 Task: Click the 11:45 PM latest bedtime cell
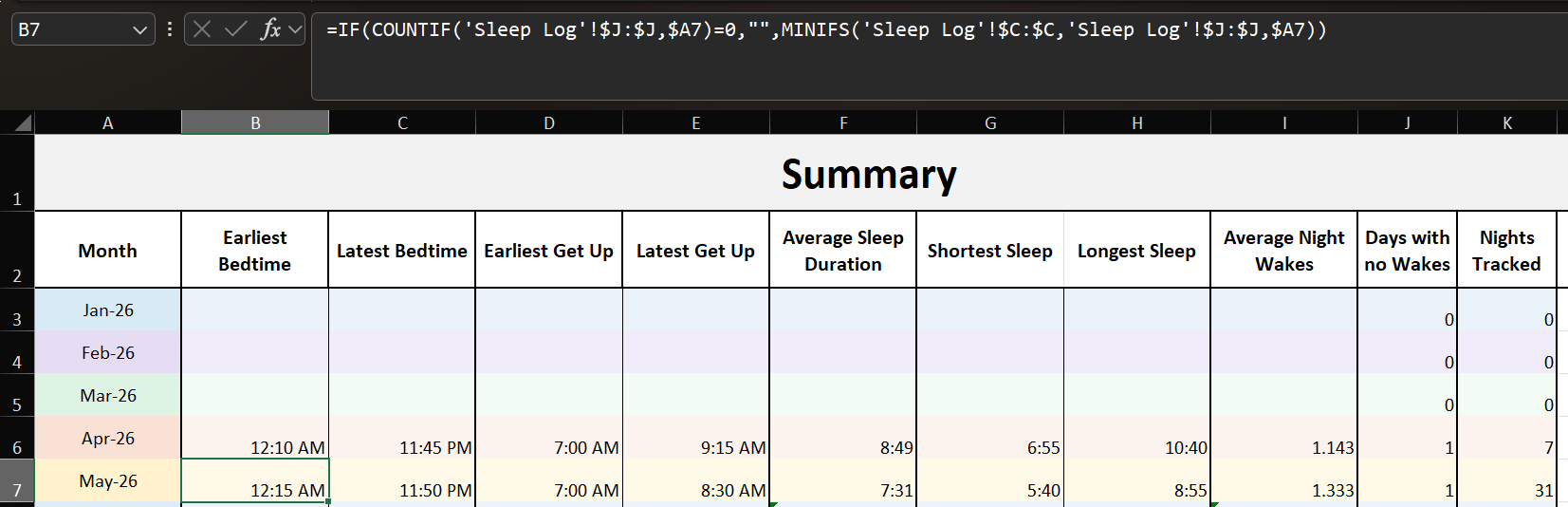tap(402, 438)
